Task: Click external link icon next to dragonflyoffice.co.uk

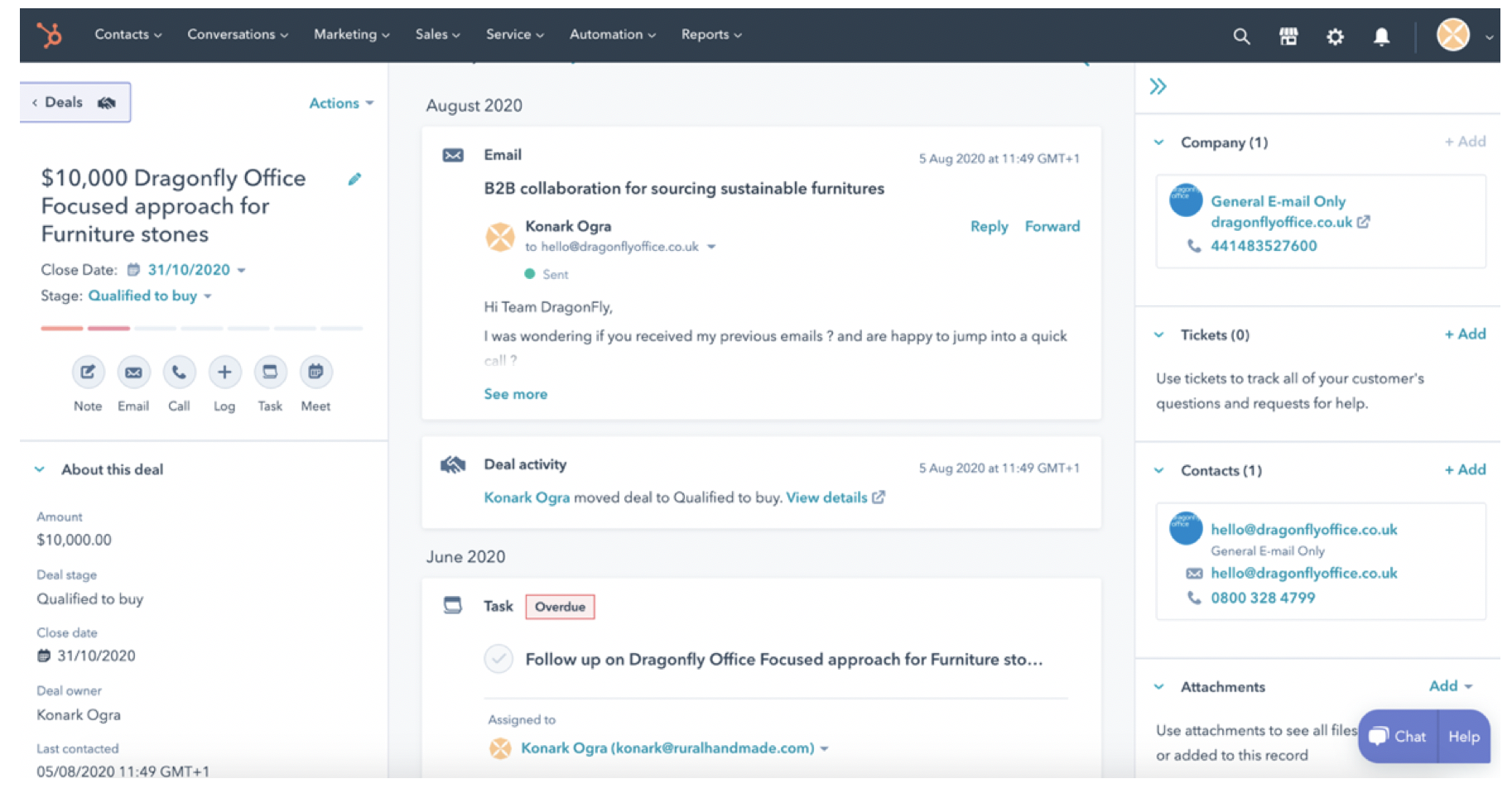Action: pyautogui.click(x=1363, y=222)
